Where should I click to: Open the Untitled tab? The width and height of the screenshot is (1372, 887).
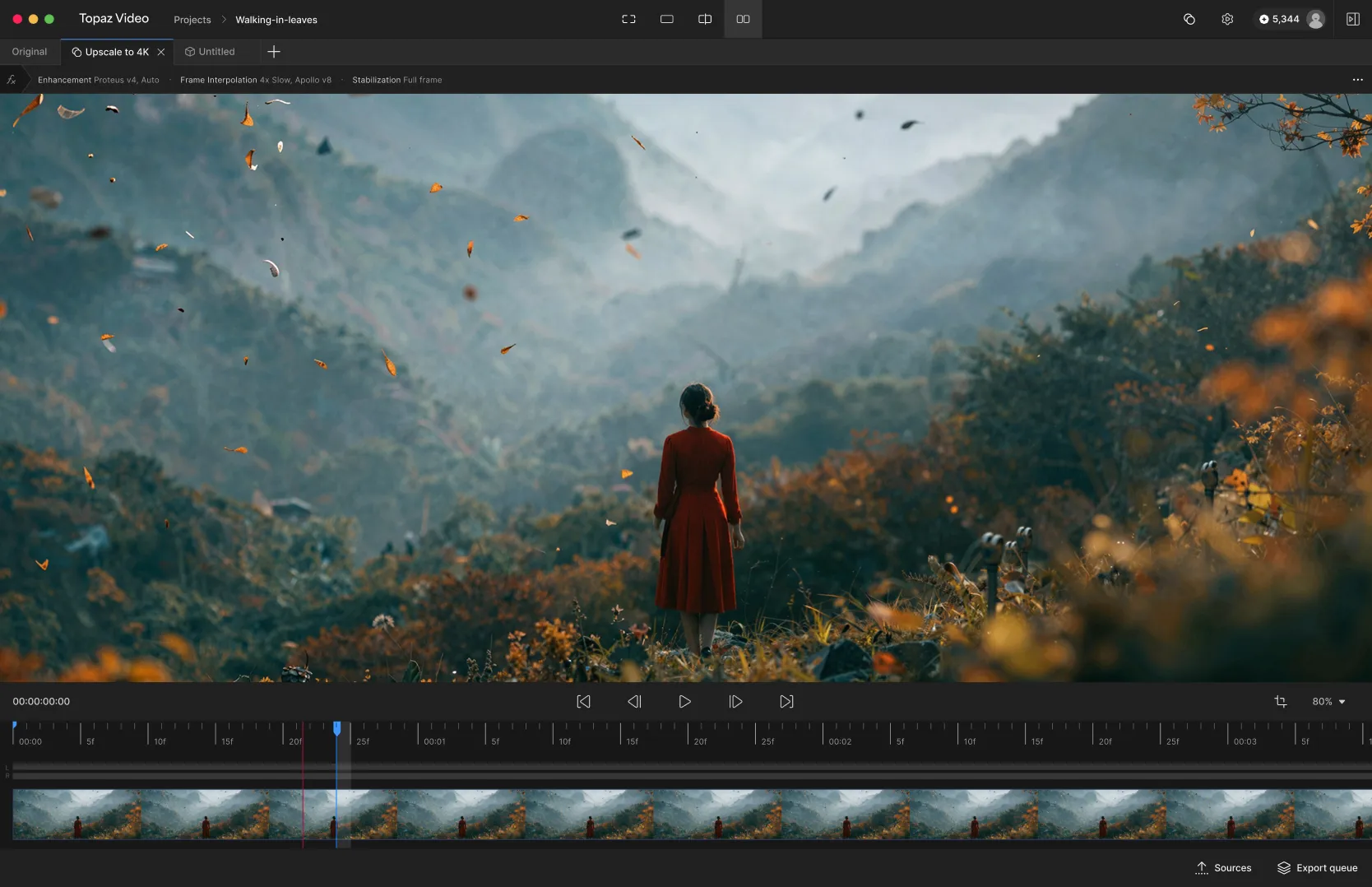tap(210, 52)
